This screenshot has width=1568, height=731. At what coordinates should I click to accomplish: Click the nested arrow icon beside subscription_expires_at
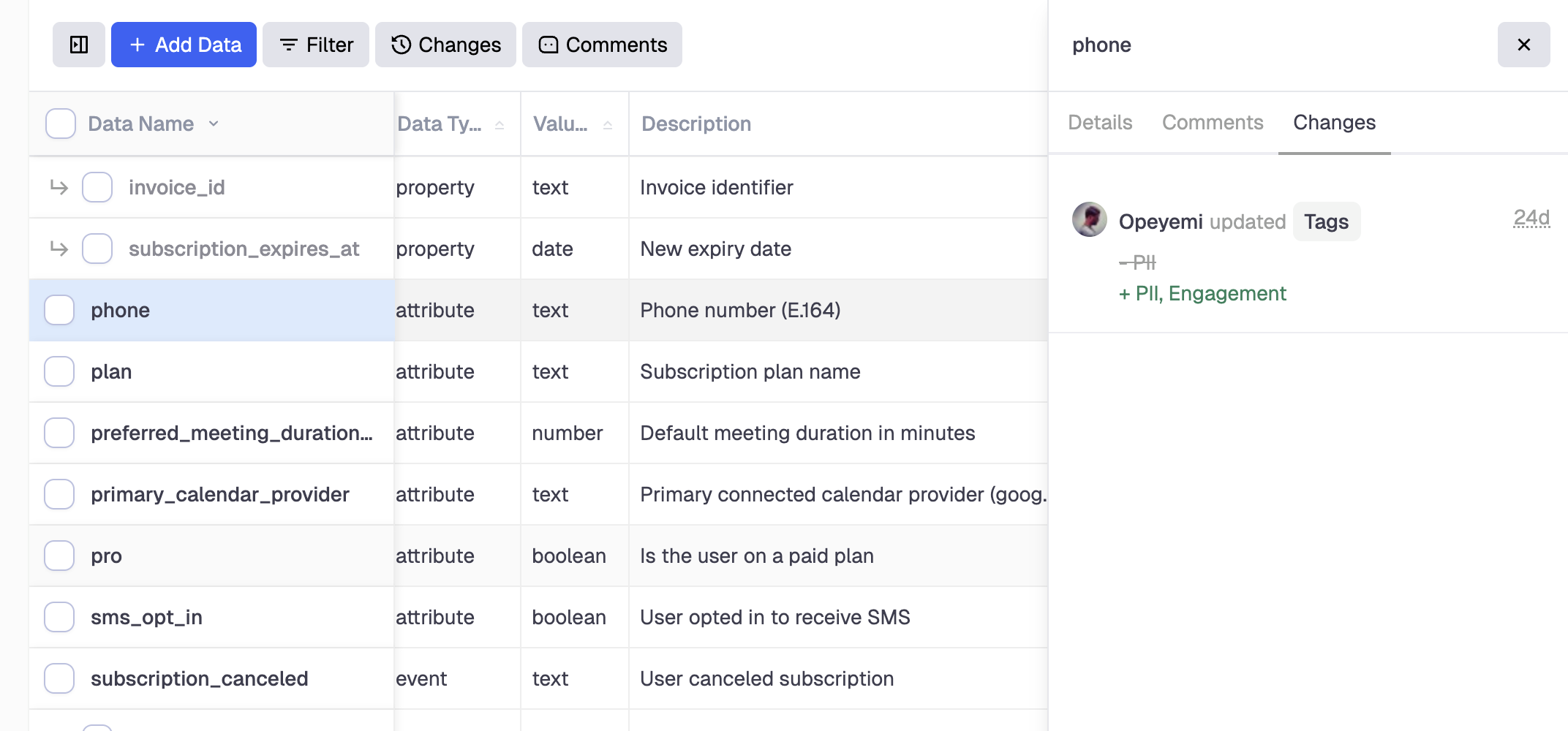pyautogui.click(x=59, y=249)
